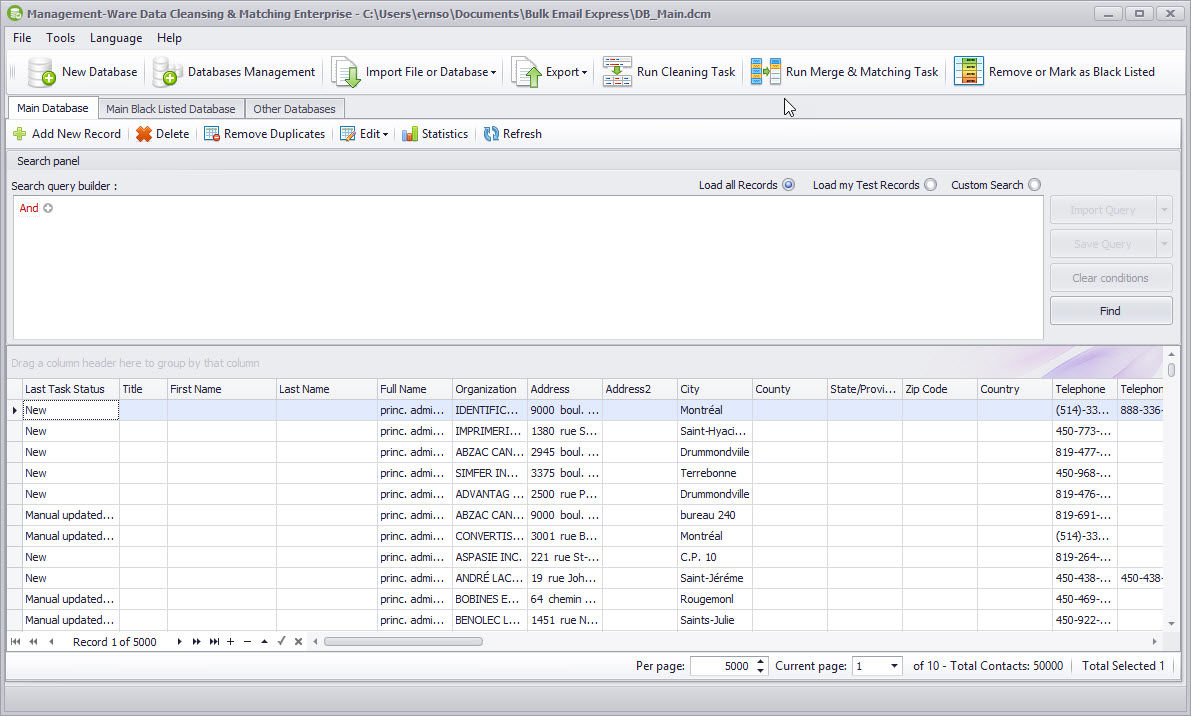Cancel the edit with navigator X button

click(299, 642)
